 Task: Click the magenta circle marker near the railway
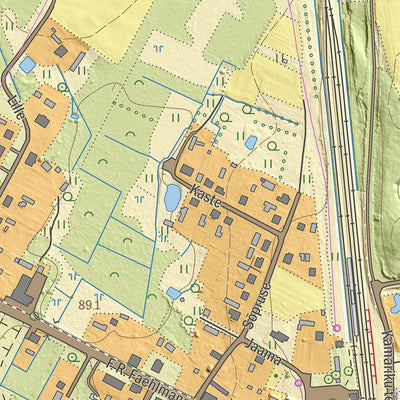[337, 328]
